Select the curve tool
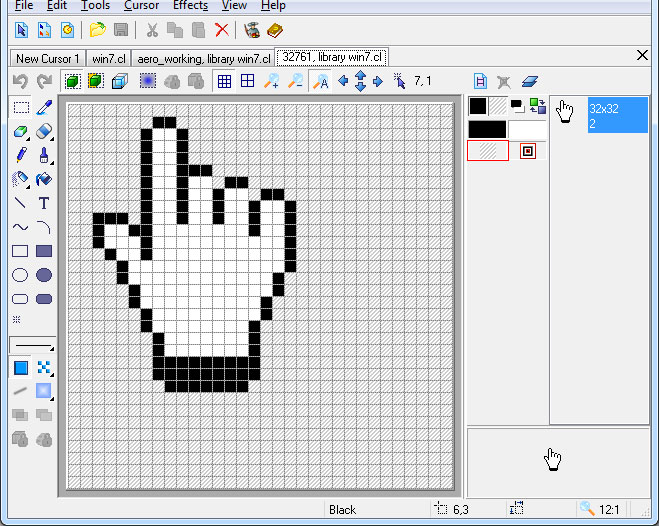Image resolution: width=659 pixels, height=526 pixels. coord(21,227)
